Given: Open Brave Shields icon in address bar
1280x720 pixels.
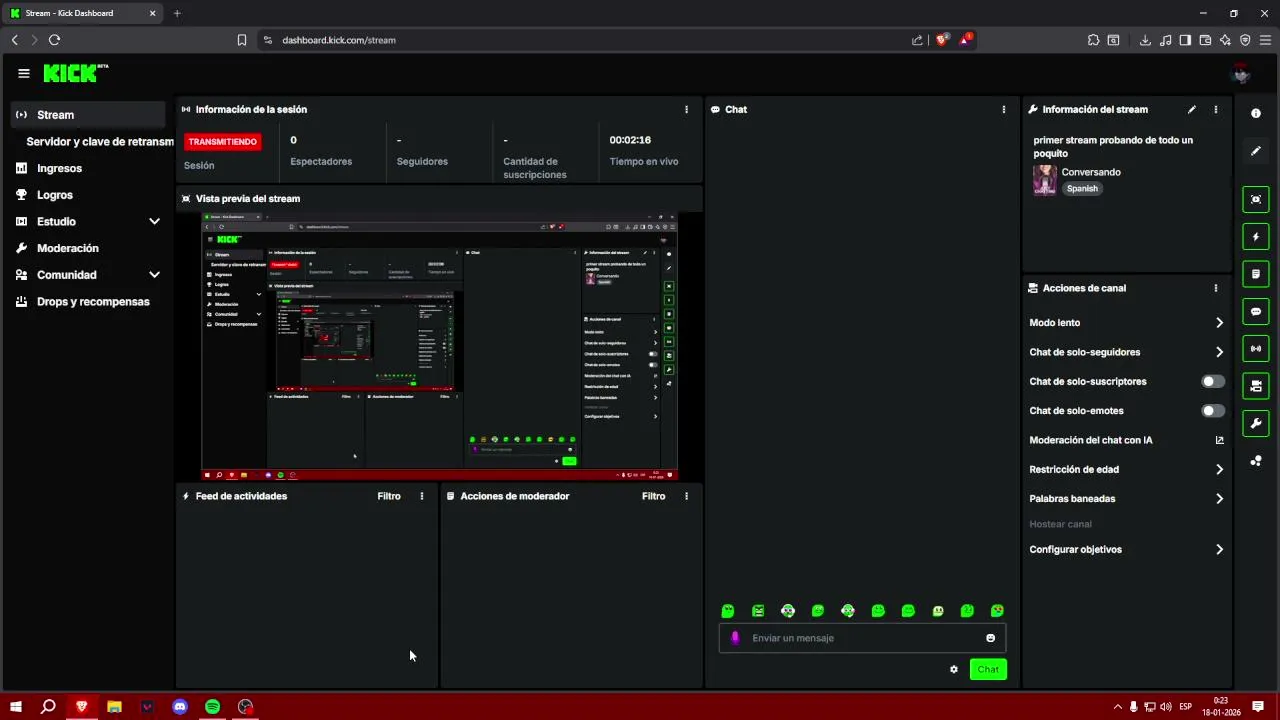Looking at the screenshot, I should coord(942,40).
